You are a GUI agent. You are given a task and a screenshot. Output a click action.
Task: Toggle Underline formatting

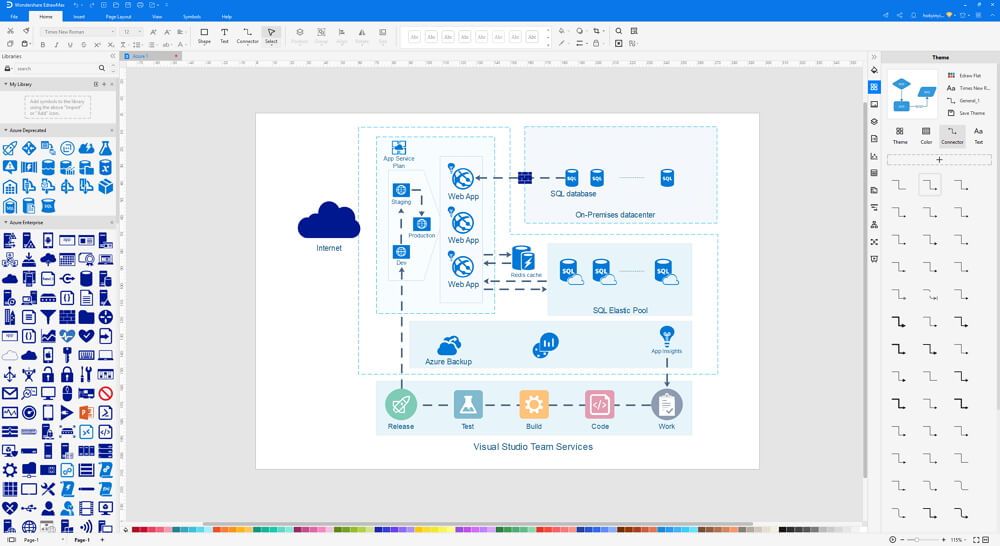[x=70, y=45]
